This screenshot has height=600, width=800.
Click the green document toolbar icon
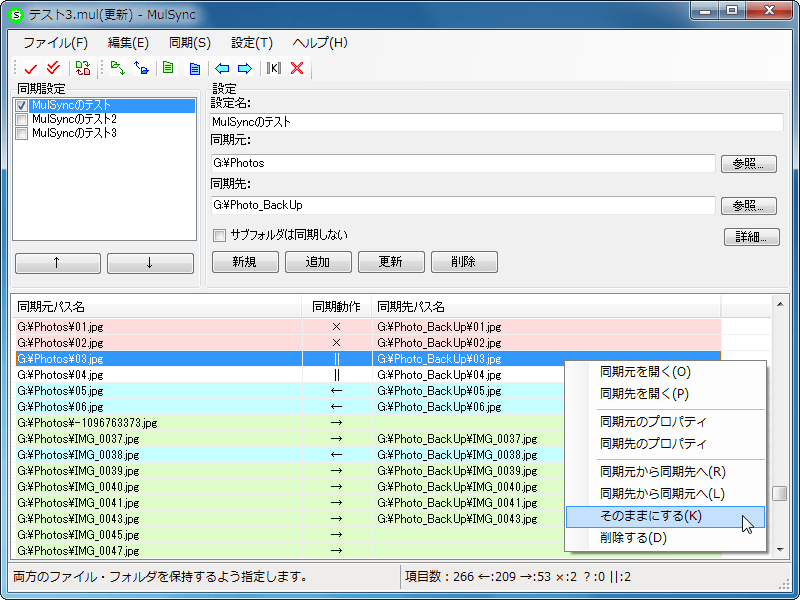pos(168,68)
